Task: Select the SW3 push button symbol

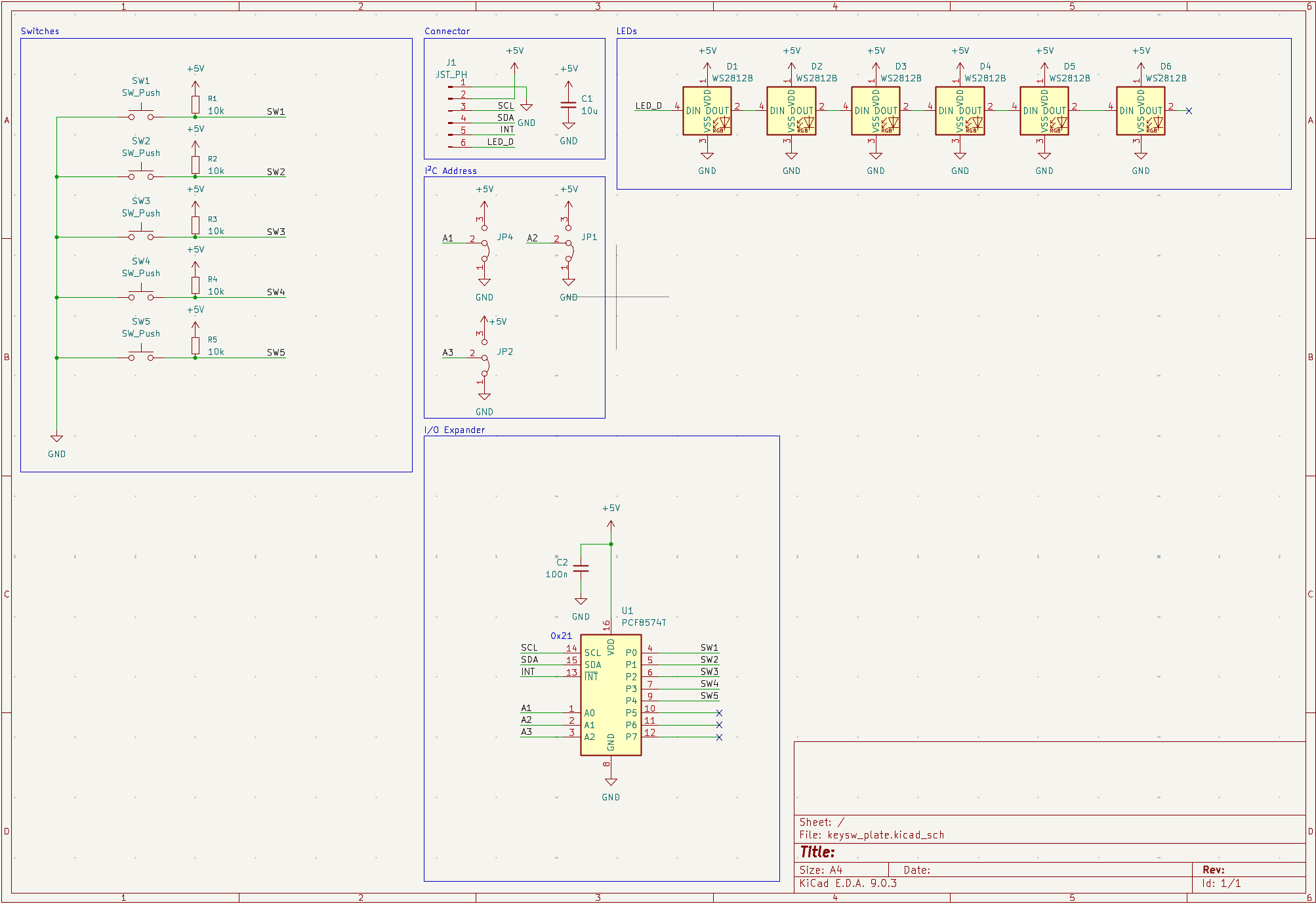Action: [141, 234]
